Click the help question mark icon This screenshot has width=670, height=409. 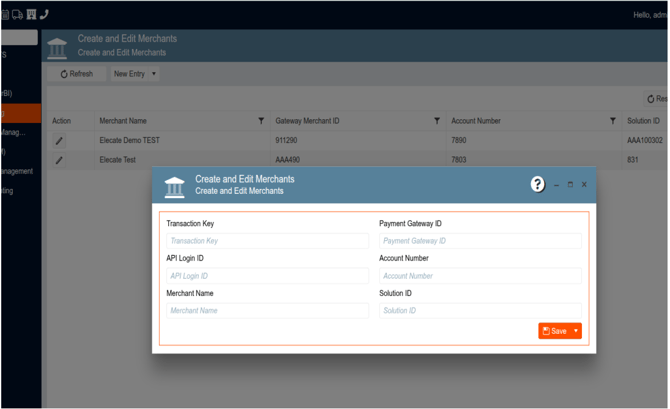pos(537,184)
